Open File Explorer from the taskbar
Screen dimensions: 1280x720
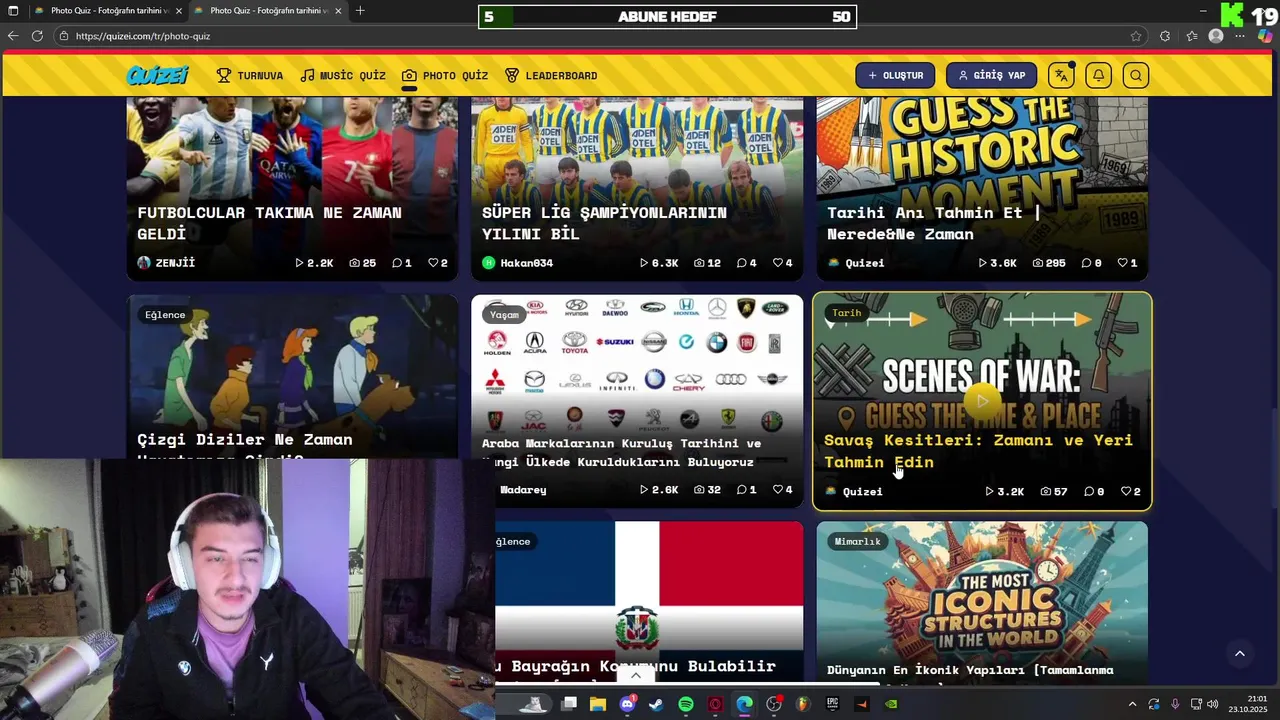coord(598,704)
